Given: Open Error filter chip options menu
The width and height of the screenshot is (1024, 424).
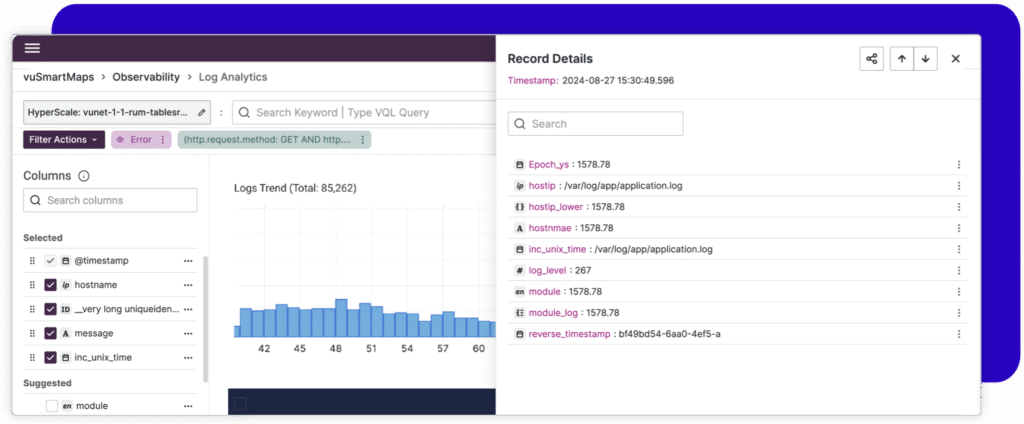Looking at the screenshot, I should tap(163, 140).
